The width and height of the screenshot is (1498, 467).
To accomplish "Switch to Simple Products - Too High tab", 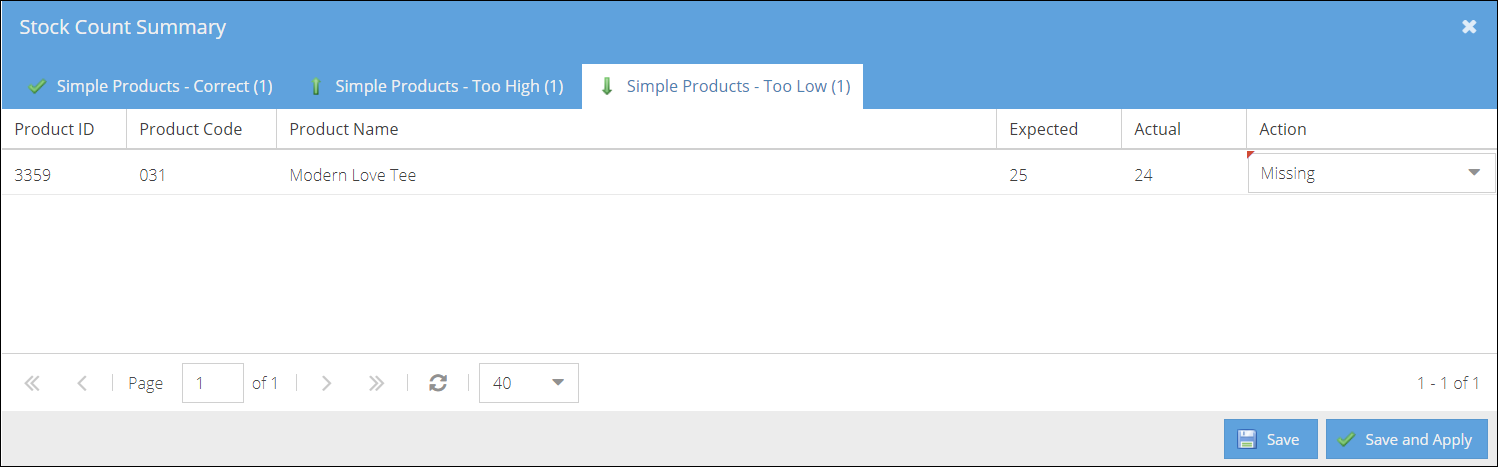I will [x=436, y=87].
